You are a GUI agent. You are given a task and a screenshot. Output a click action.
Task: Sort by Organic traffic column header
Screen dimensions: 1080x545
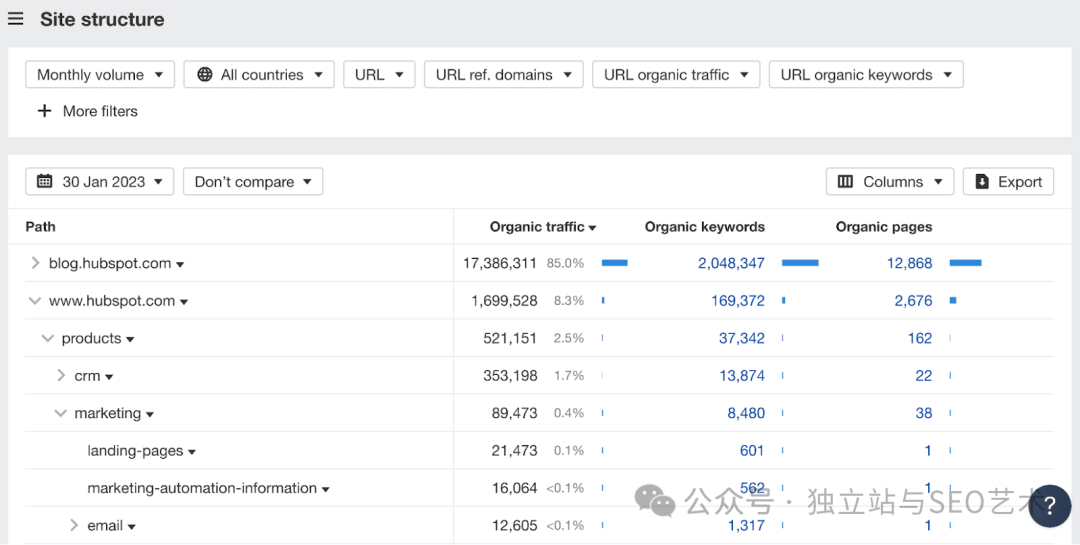[x=543, y=227]
